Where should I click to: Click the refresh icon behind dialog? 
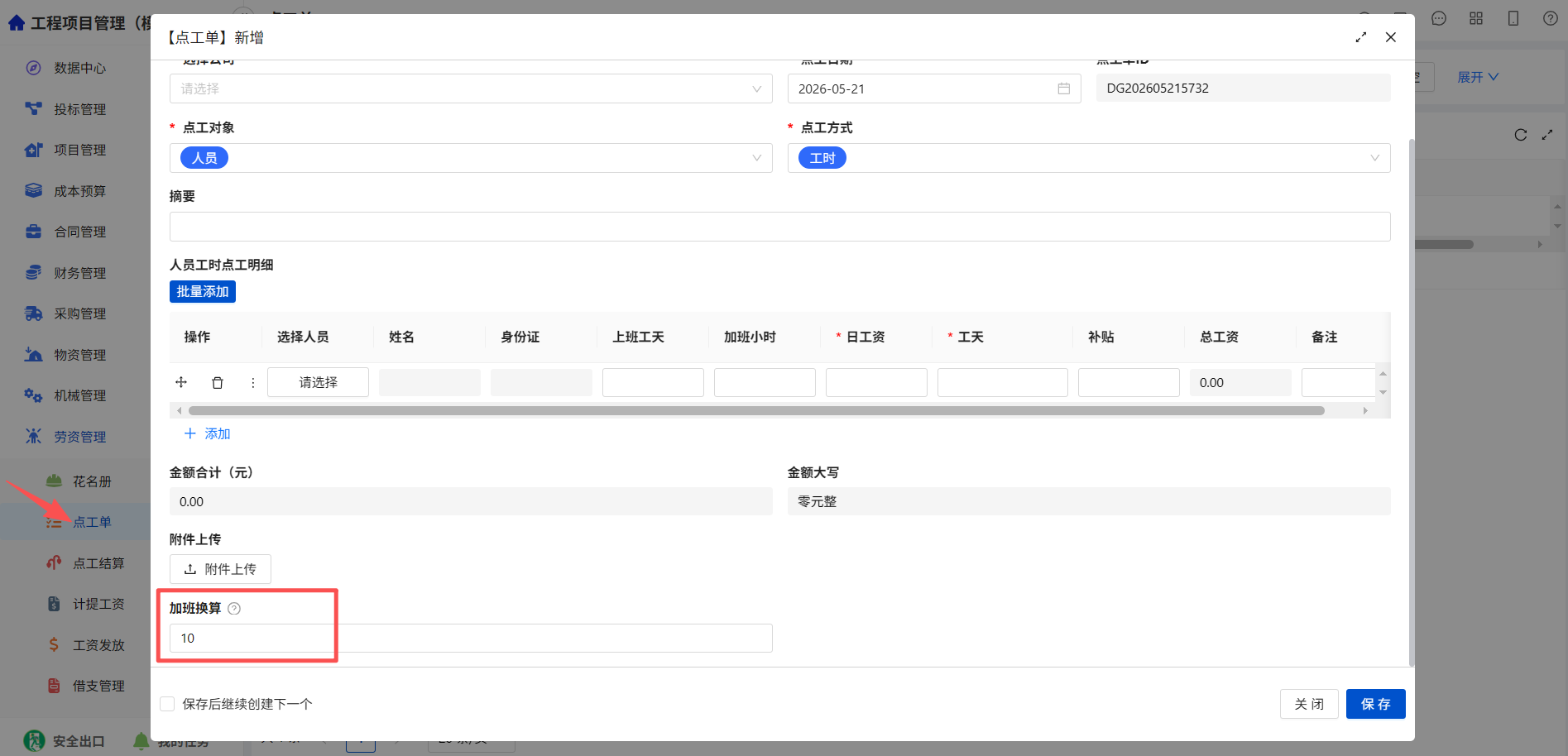point(1521,135)
